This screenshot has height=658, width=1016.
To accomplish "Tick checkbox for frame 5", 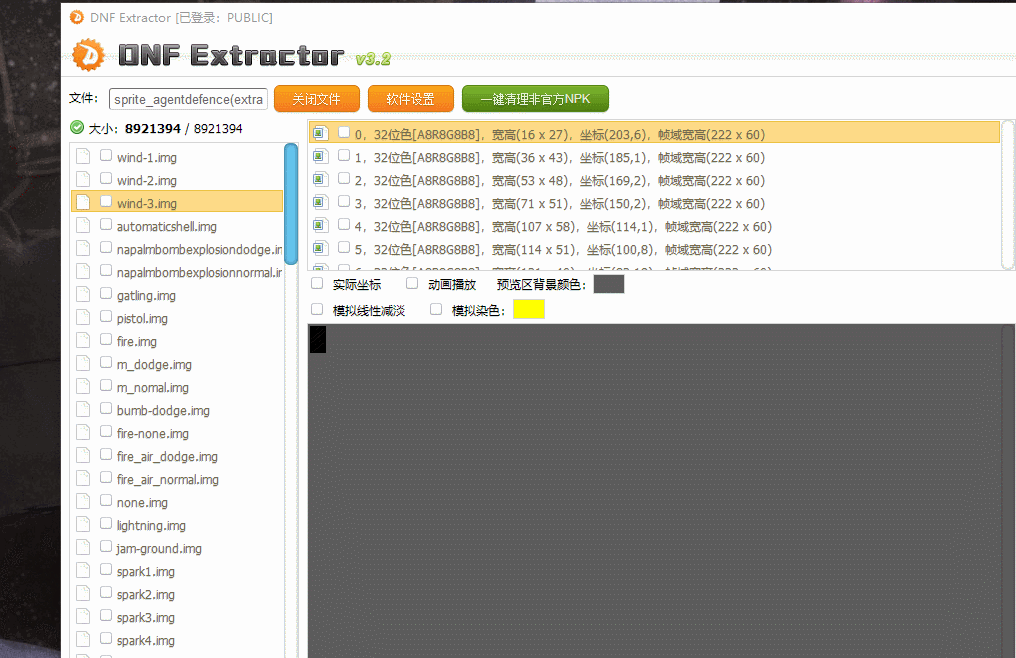I will point(344,247).
